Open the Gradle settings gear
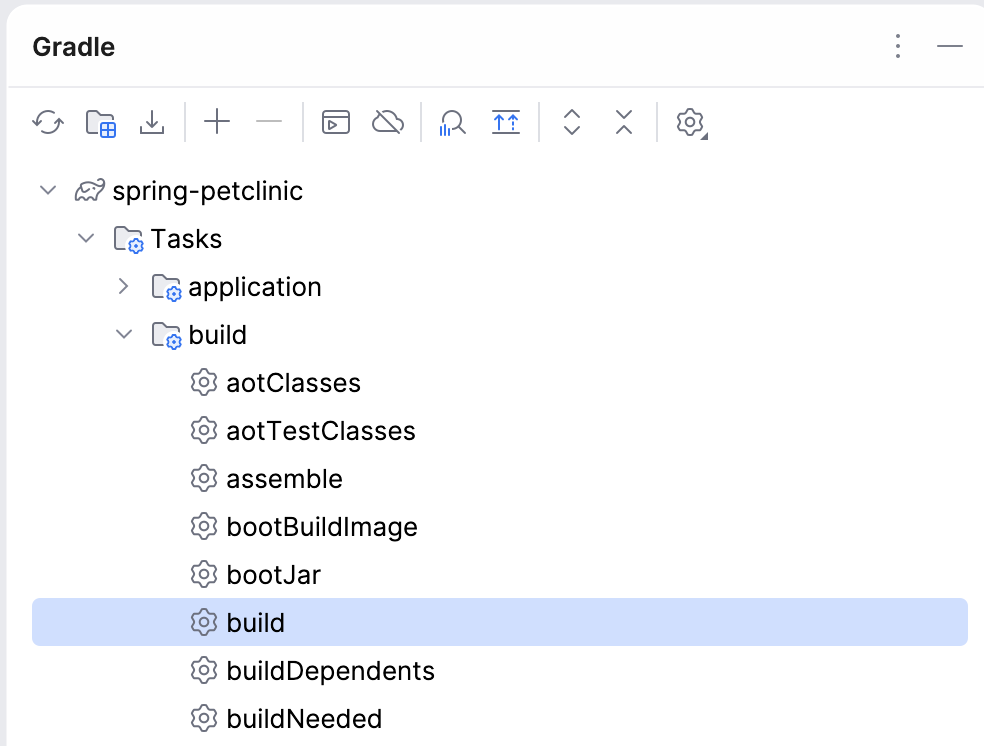The image size is (984, 746). coord(690,122)
